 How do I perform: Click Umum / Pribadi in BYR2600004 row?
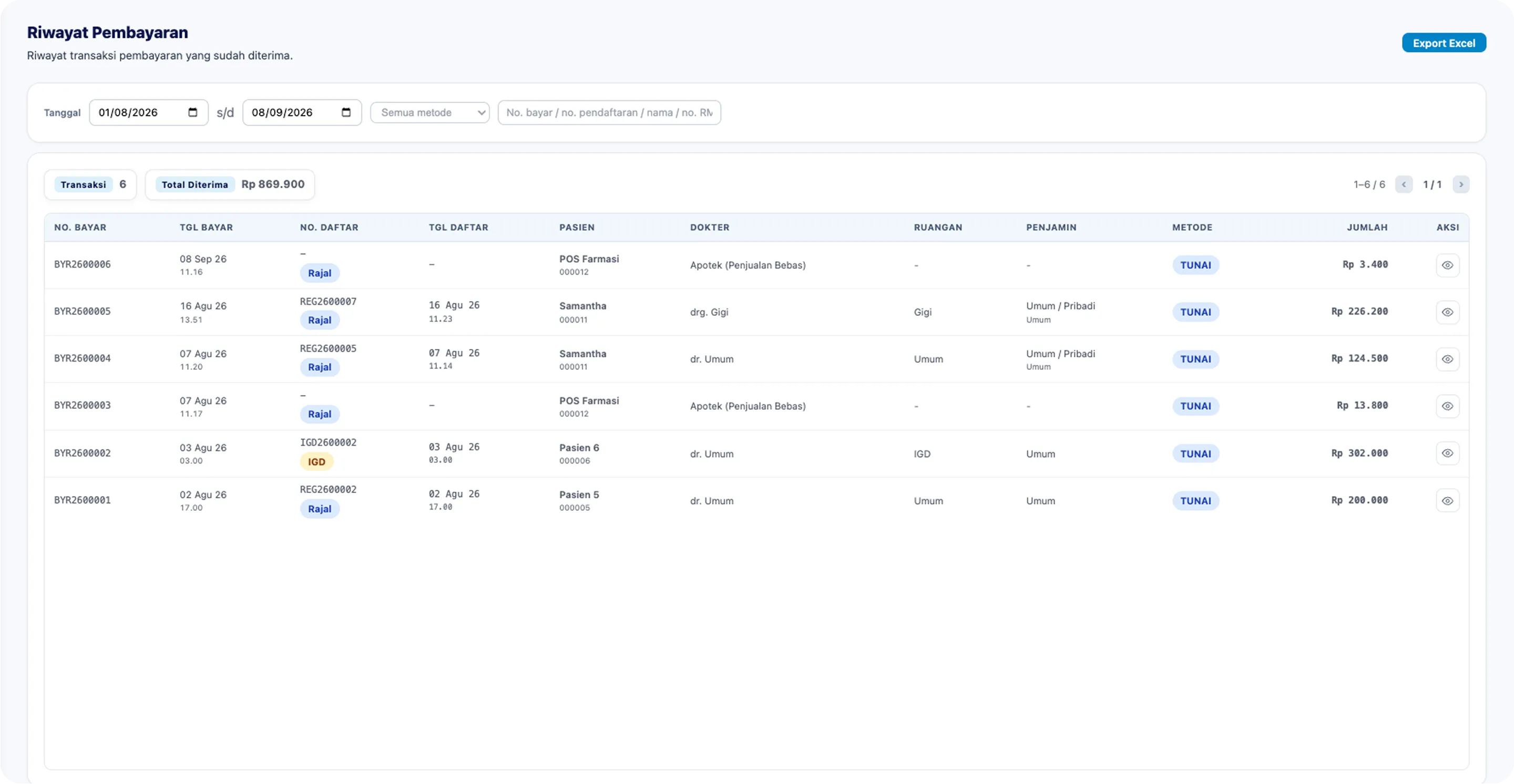click(1060, 354)
